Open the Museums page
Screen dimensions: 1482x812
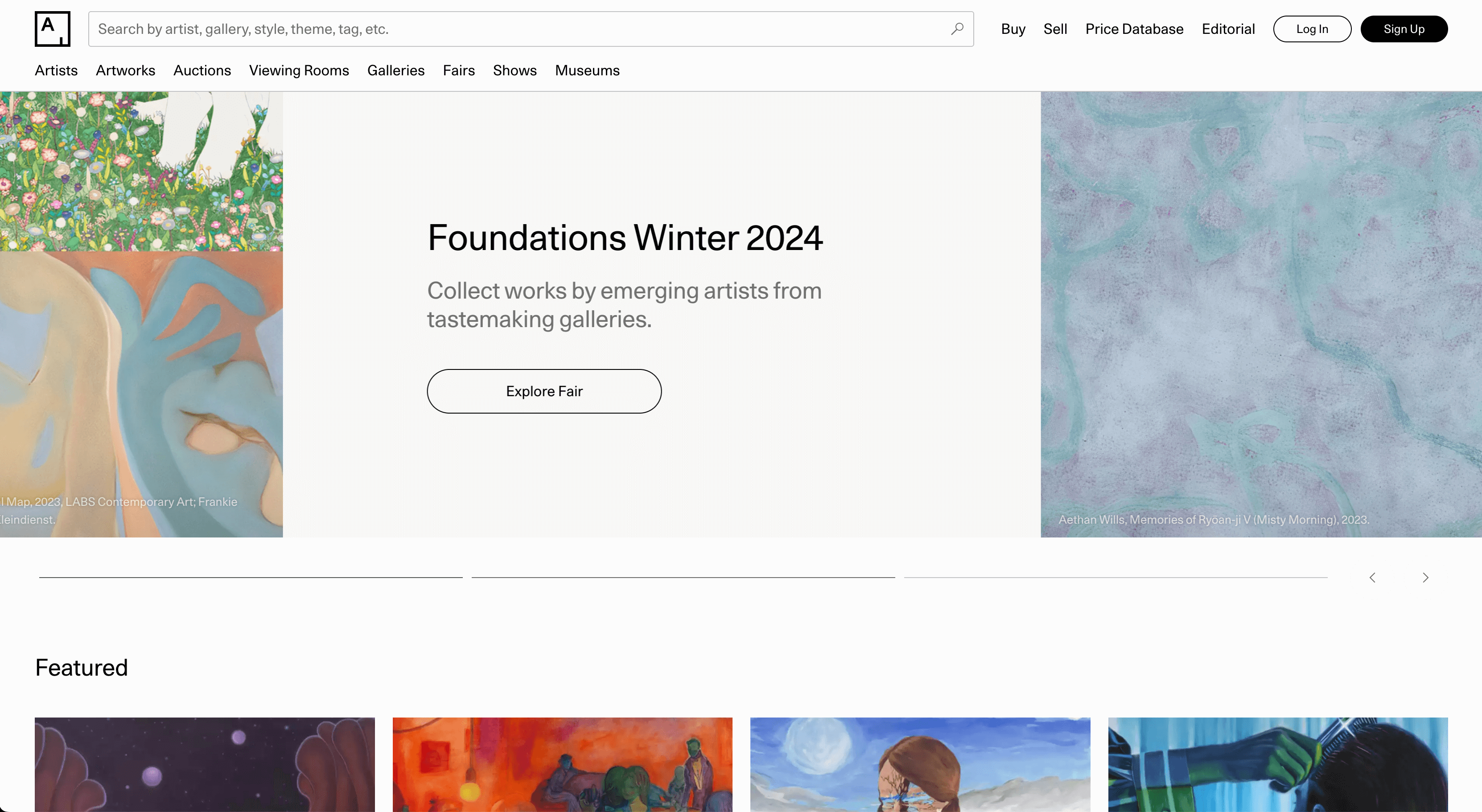point(587,70)
